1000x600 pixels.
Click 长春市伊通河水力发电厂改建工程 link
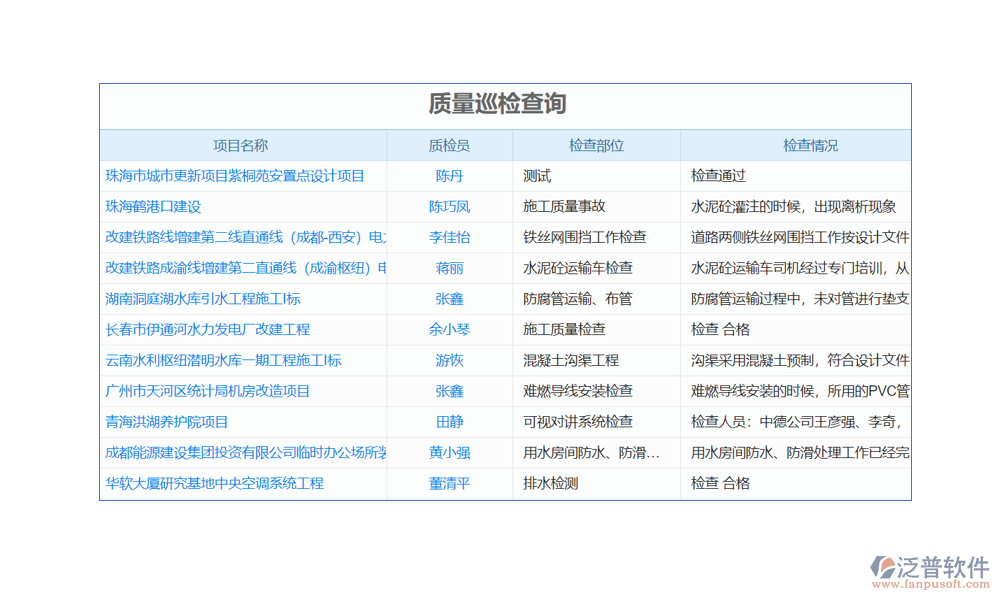pos(208,329)
